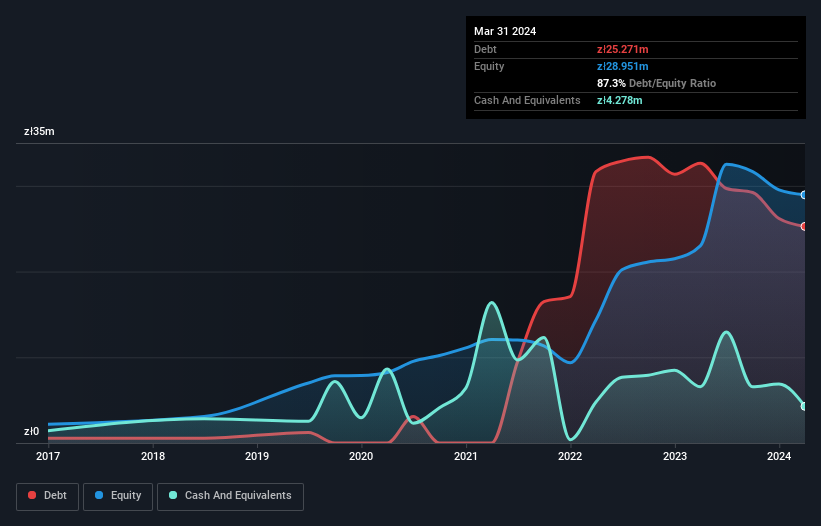Toggle the Debt legend button

pyautogui.click(x=48, y=496)
